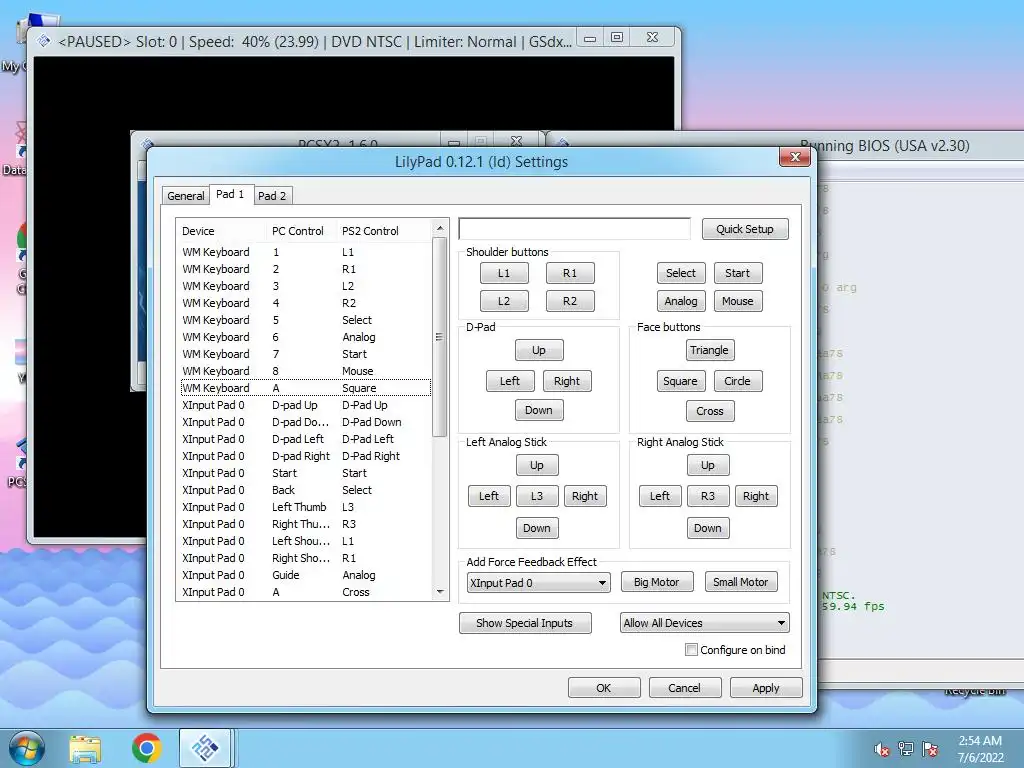Select WM Keyboard row mapped to Mouse

coord(306,371)
